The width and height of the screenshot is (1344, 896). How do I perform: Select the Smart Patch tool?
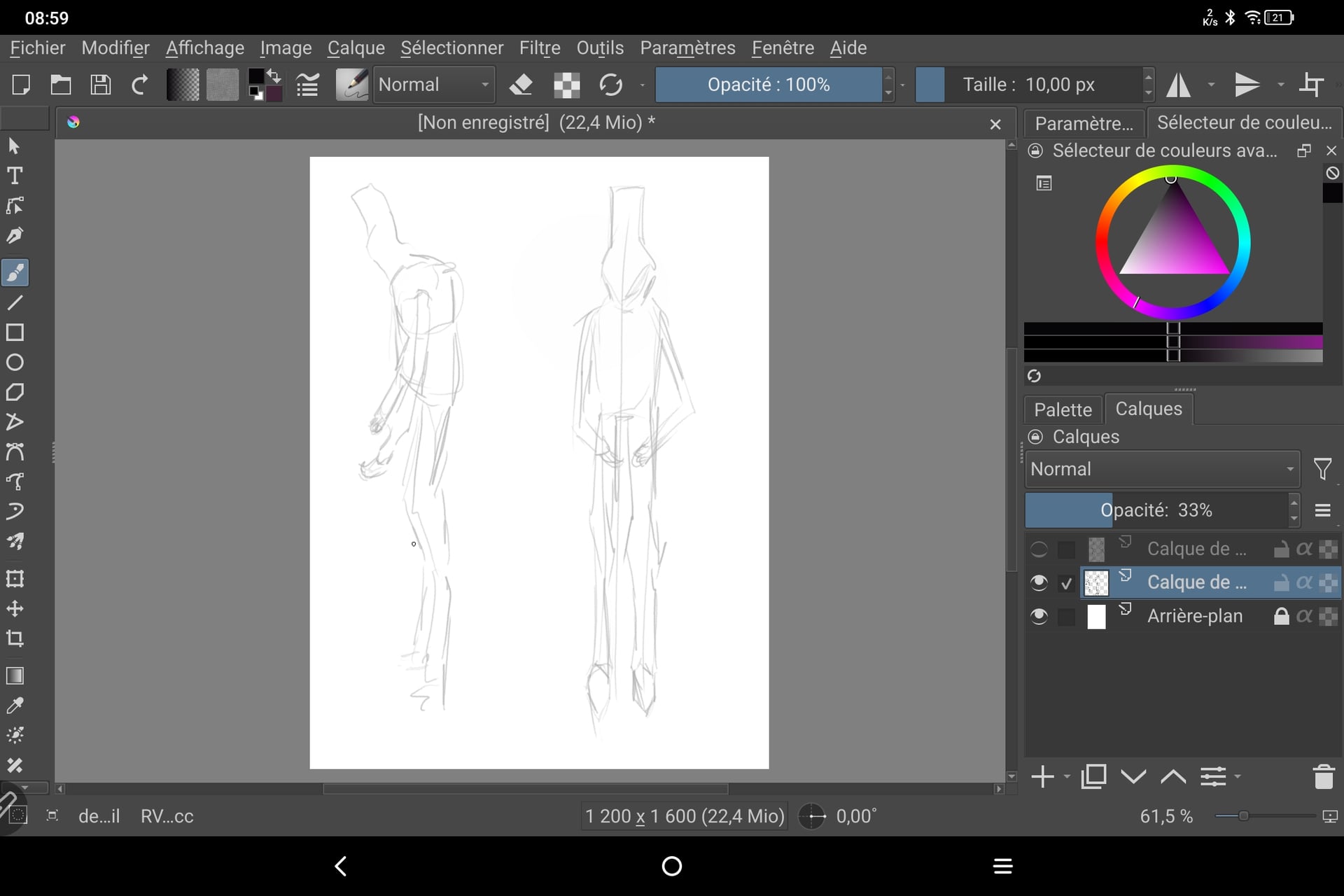(15, 765)
